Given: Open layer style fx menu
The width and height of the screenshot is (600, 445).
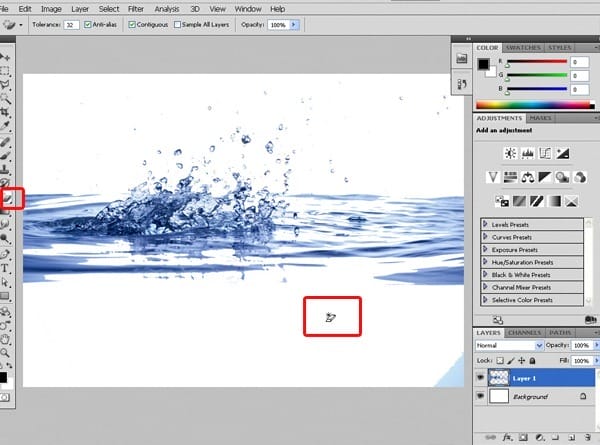Looking at the screenshot, I should pos(507,437).
